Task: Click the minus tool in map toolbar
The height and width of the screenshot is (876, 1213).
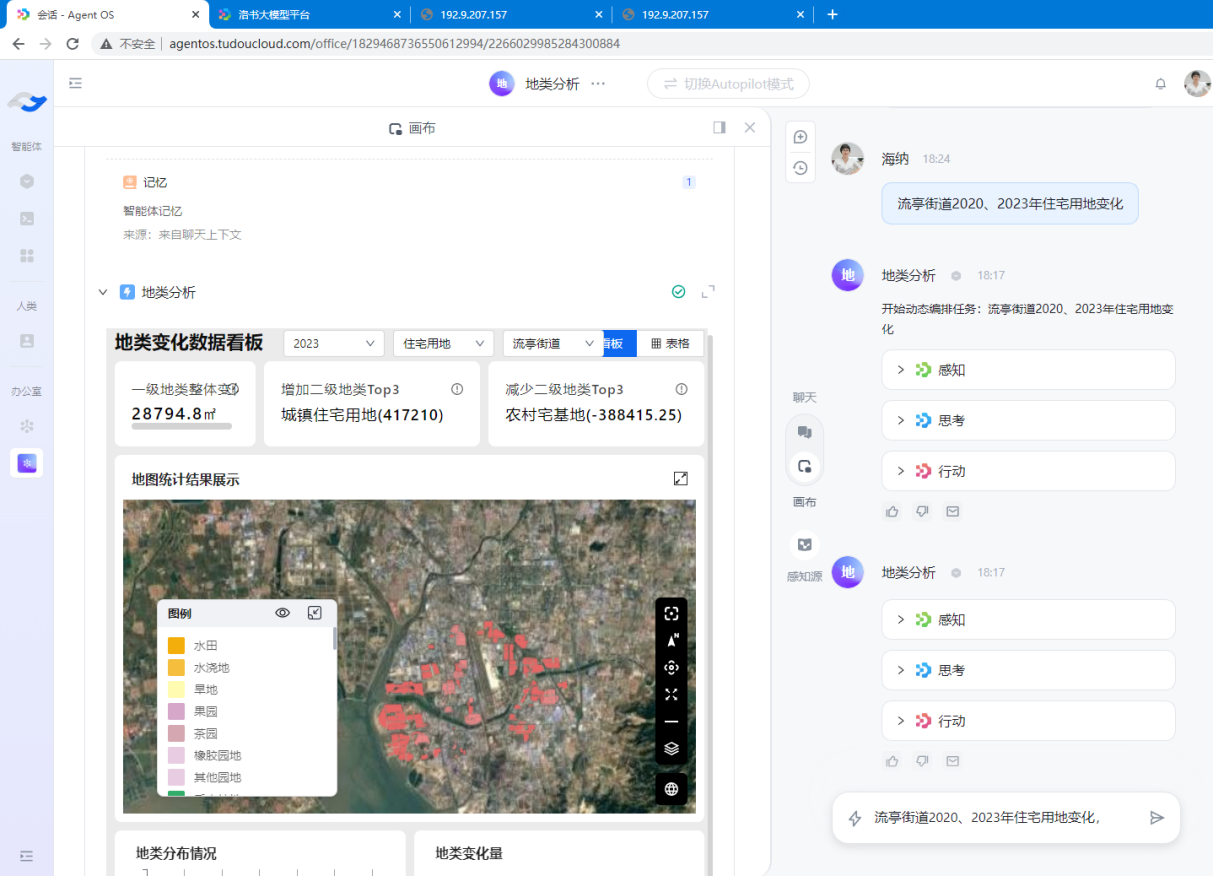Action: coord(671,721)
